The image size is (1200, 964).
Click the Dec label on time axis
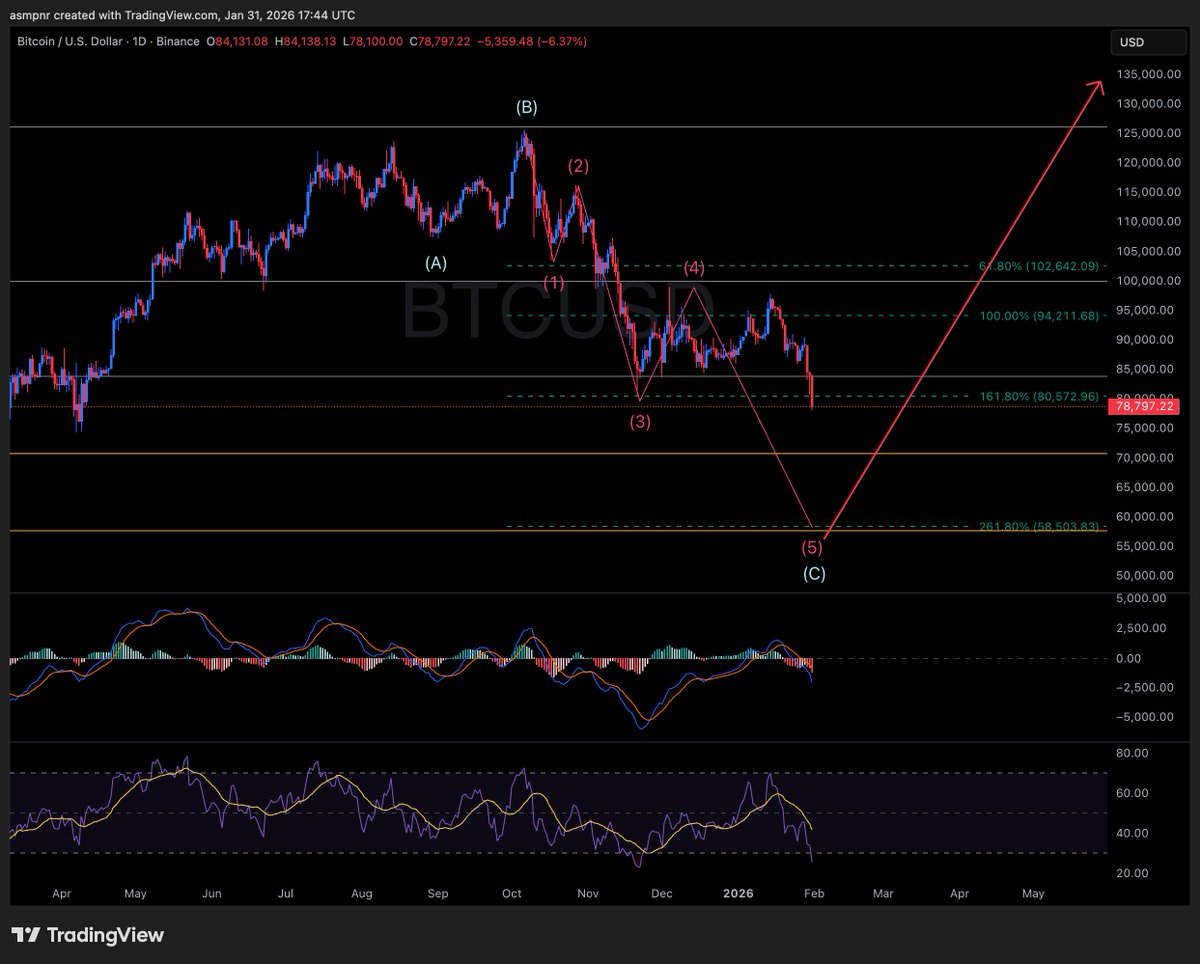pyautogui.click(x=663, y=893)
